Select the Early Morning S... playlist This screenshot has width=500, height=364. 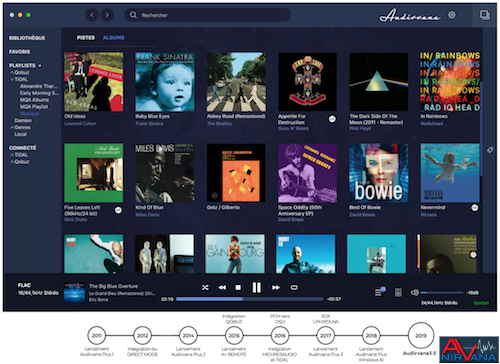click(39, 93)
